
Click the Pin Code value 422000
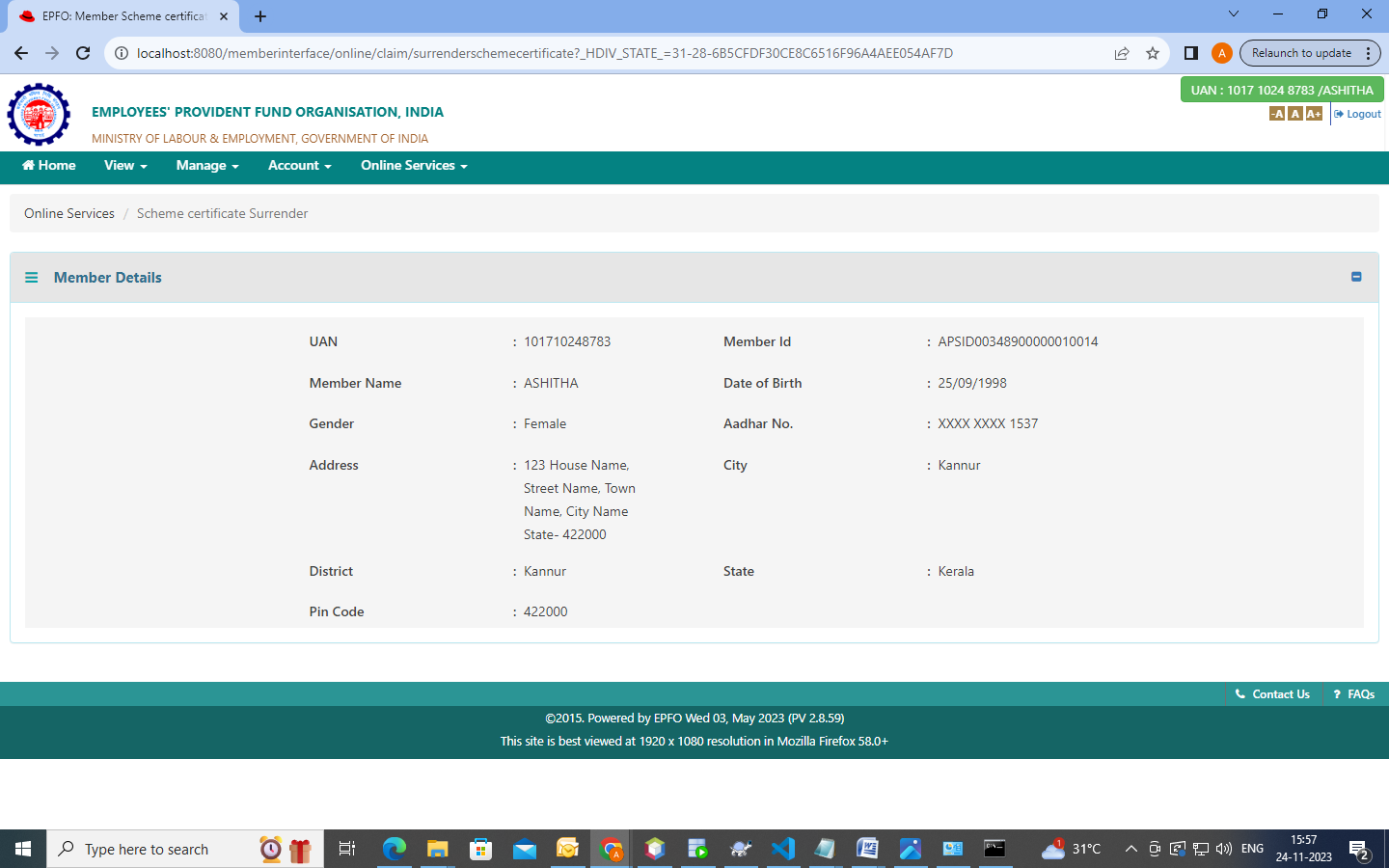546,611
